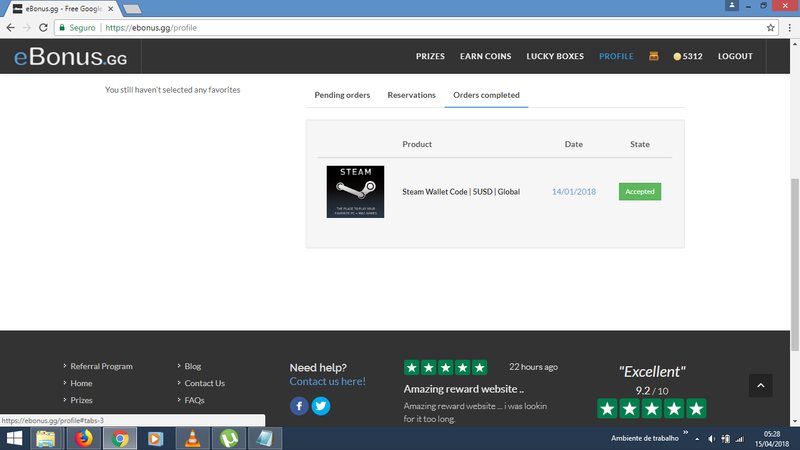Expand the desktop toolbar chevron

pyautogui.click(x=685, y=433)
